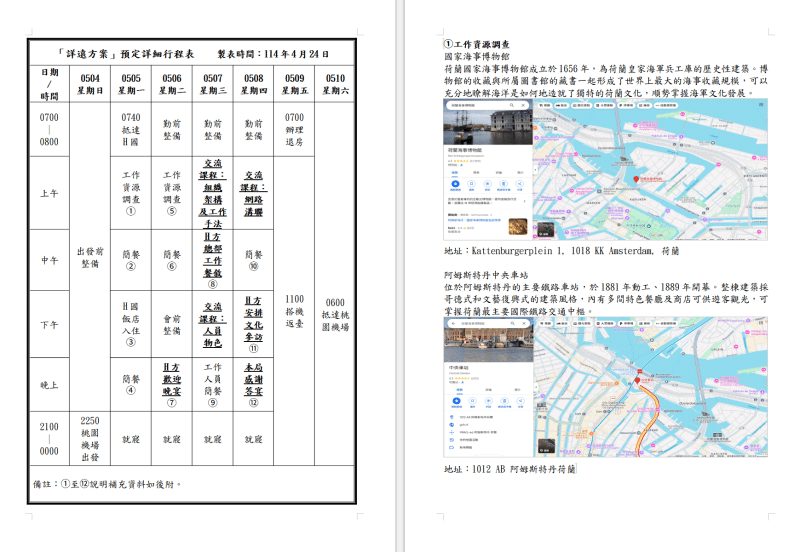800x552 pixels.
Task: Select the 0507 星期三 column header
Action: 213,84
